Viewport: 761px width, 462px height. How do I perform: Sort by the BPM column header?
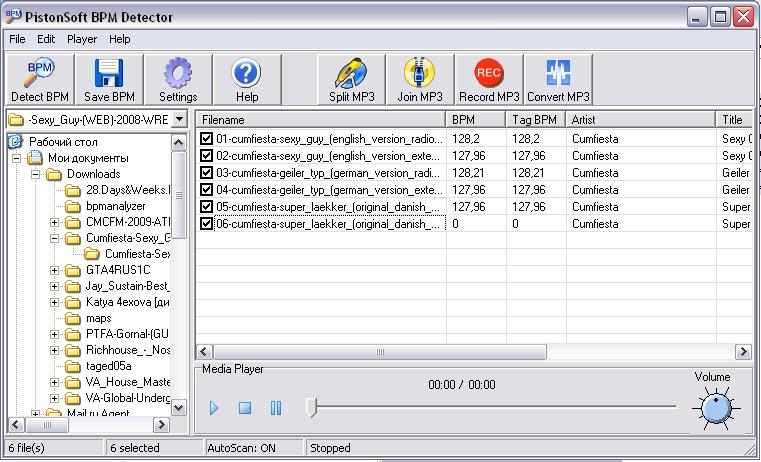coord(476,119)
